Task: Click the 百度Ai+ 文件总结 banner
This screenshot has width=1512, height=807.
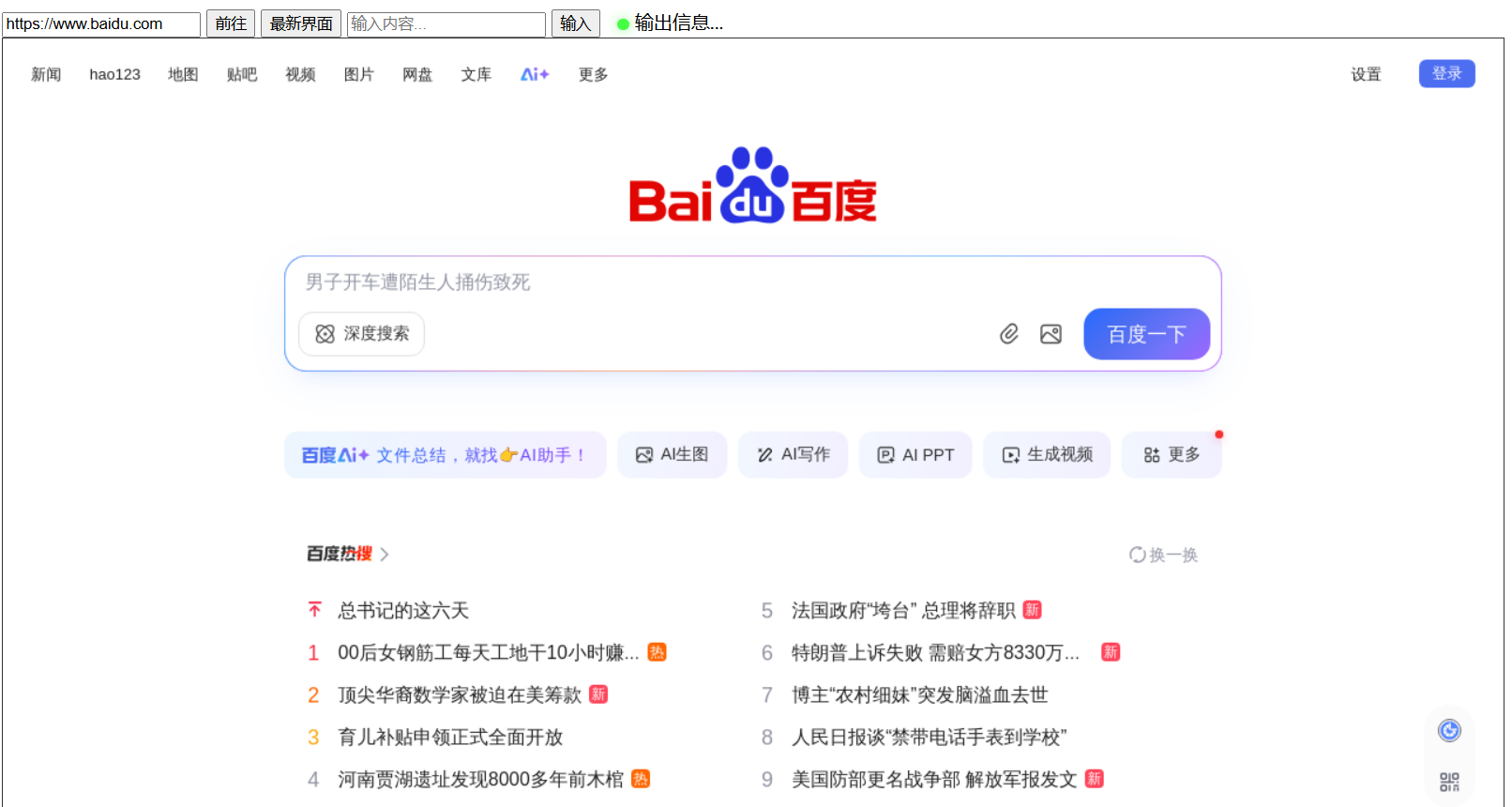Action: coord(445,455)
